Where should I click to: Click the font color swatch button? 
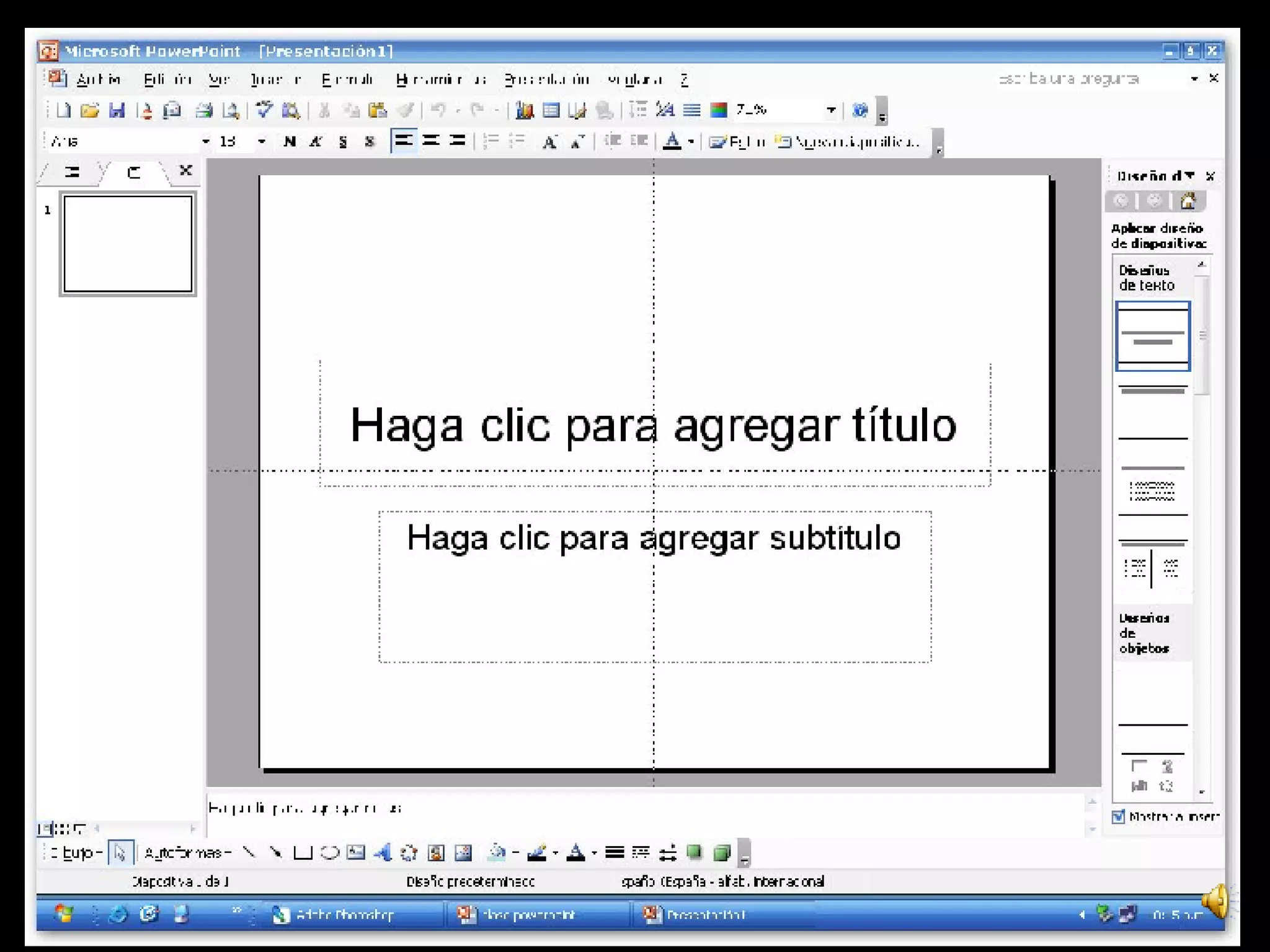(672, 142)
